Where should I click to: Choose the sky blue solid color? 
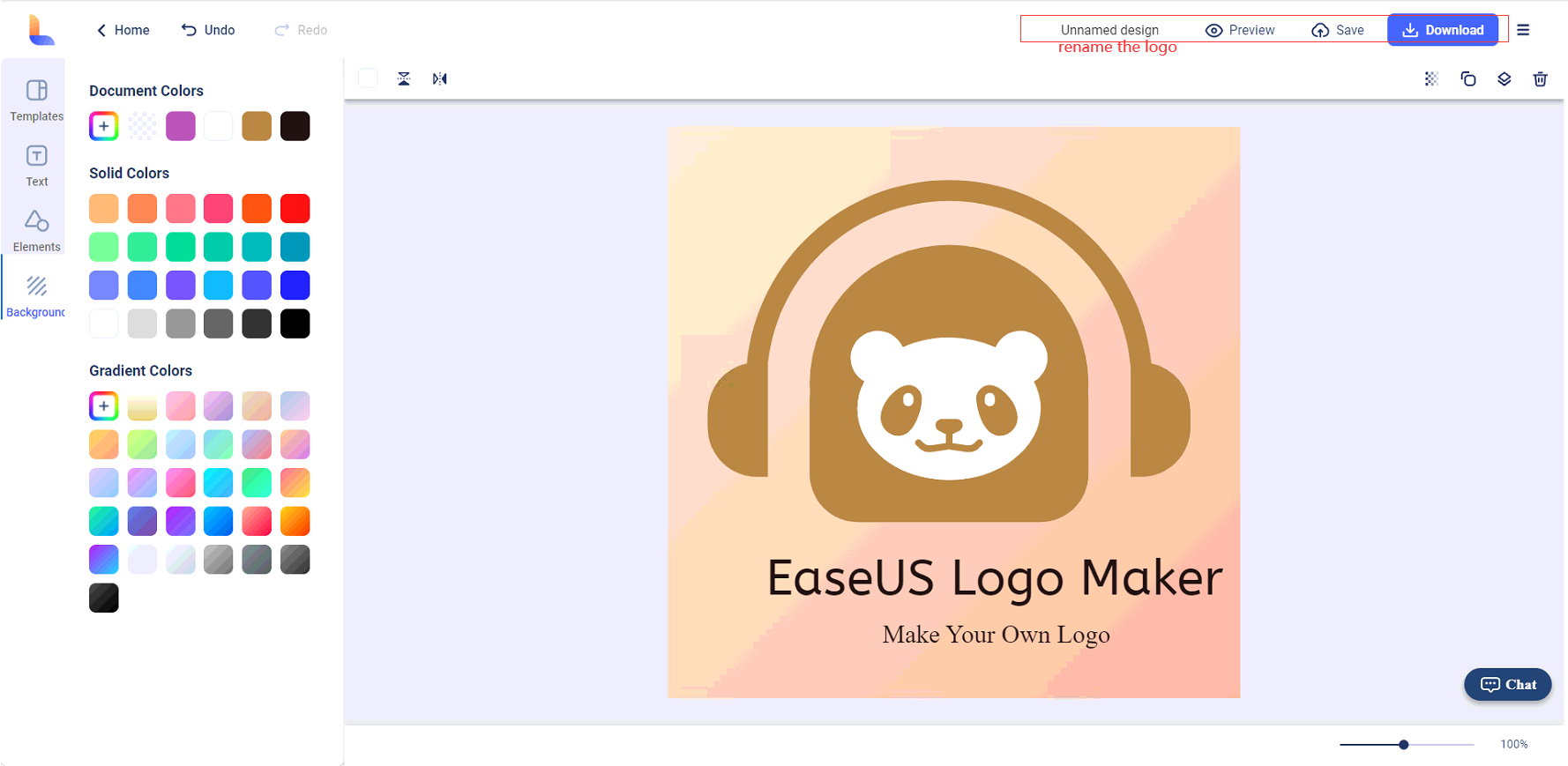(x=219, y=286)
